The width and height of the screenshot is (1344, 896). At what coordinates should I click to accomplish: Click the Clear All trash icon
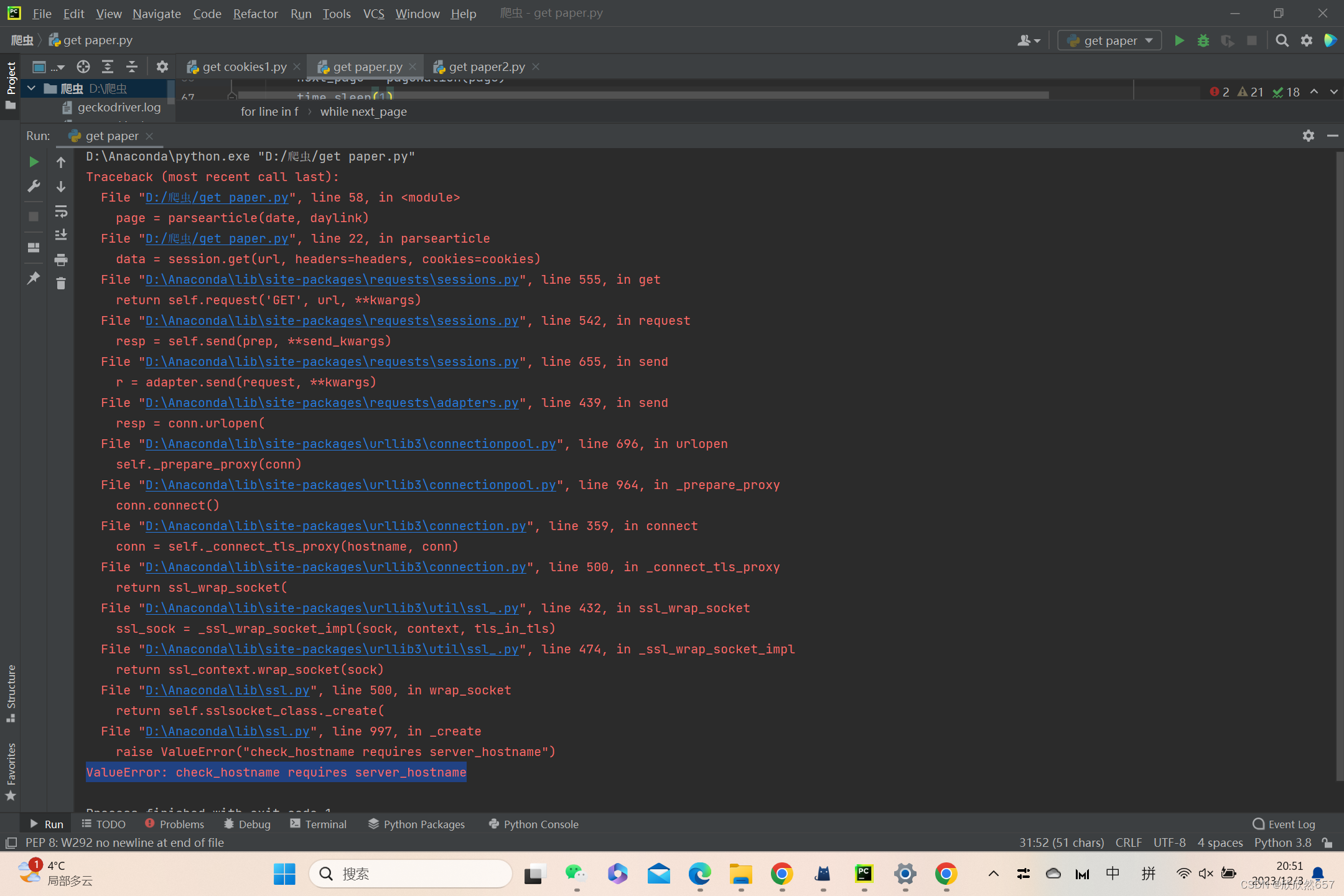click(61, 284)
